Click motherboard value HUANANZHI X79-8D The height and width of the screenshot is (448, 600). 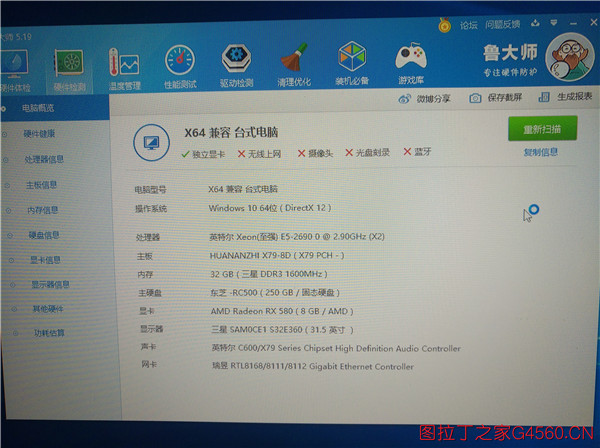coord(277,255)
